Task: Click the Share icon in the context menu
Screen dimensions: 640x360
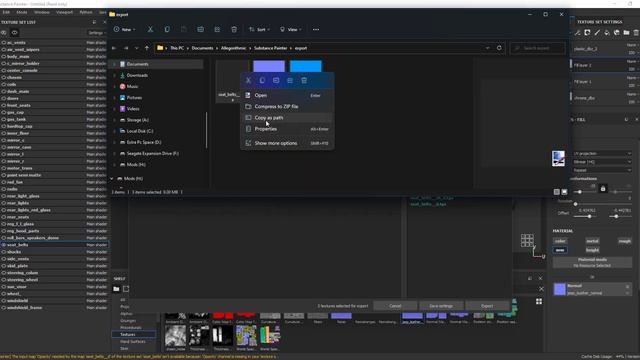Action: [290, 80]
